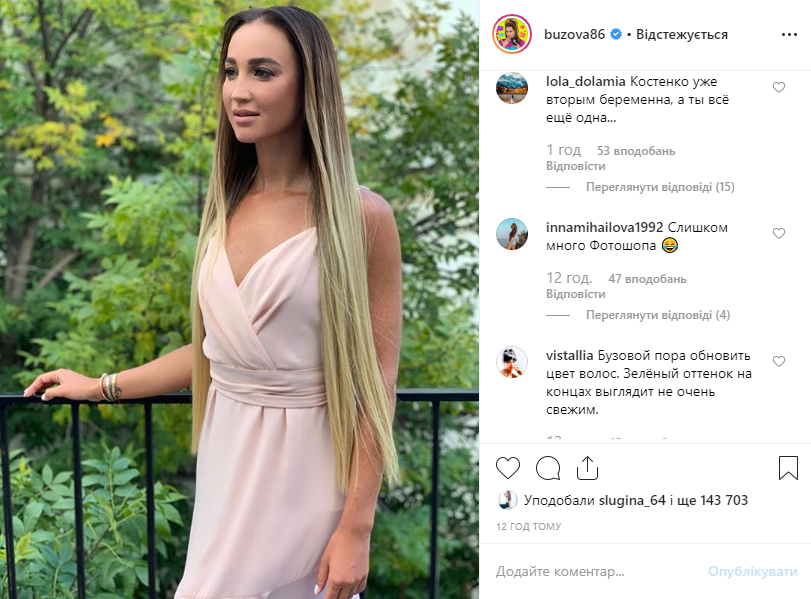Click the Опублікувати post button
811x599 pixels.
(753, 572)
